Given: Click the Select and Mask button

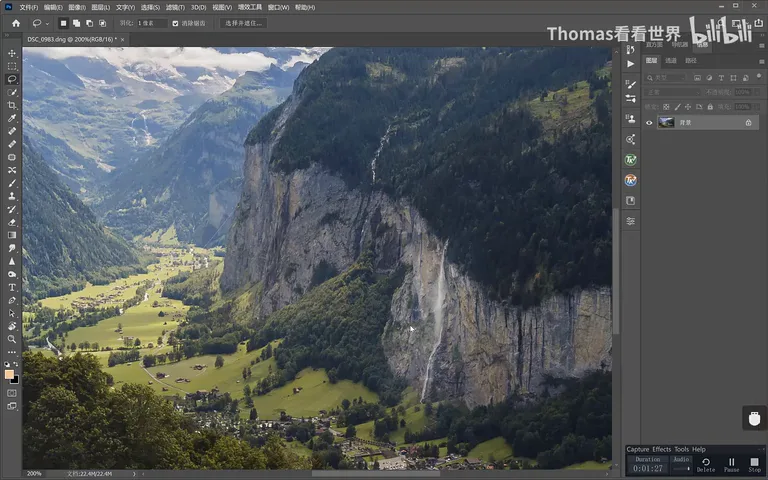Looking at the screenshot, I should [243, 23].
